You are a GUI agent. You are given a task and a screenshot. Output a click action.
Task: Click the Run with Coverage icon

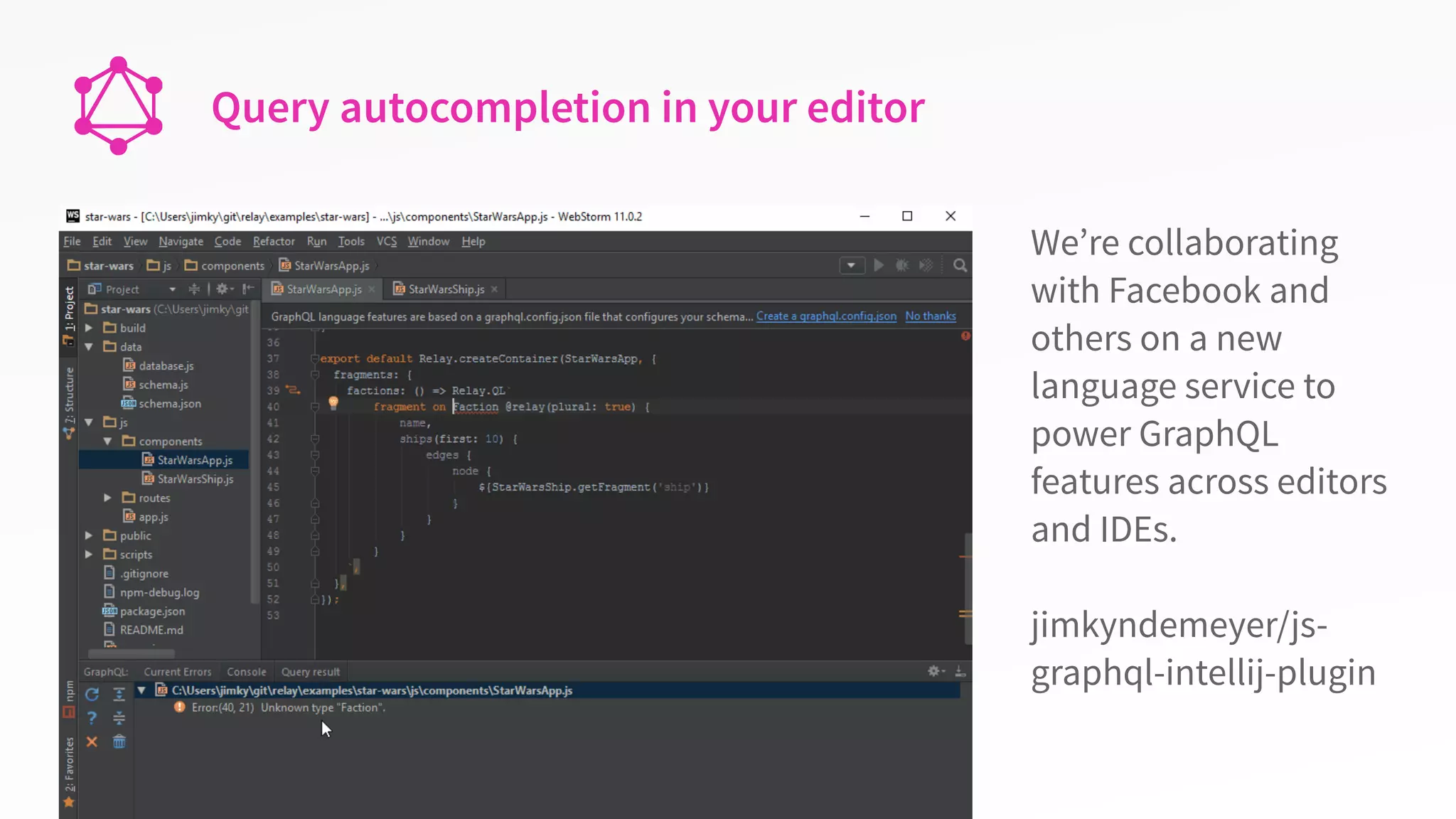926,265
